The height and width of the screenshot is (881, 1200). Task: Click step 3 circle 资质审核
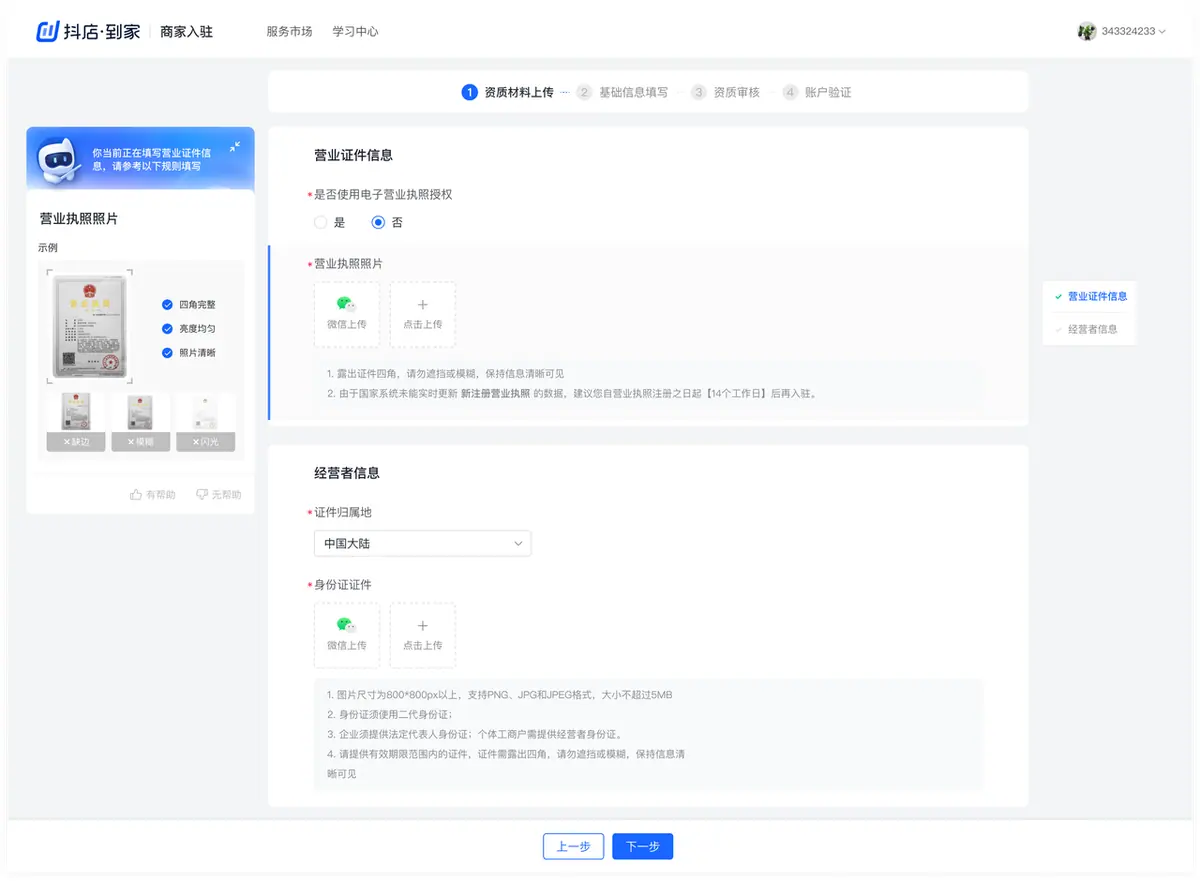pos(699,92)
